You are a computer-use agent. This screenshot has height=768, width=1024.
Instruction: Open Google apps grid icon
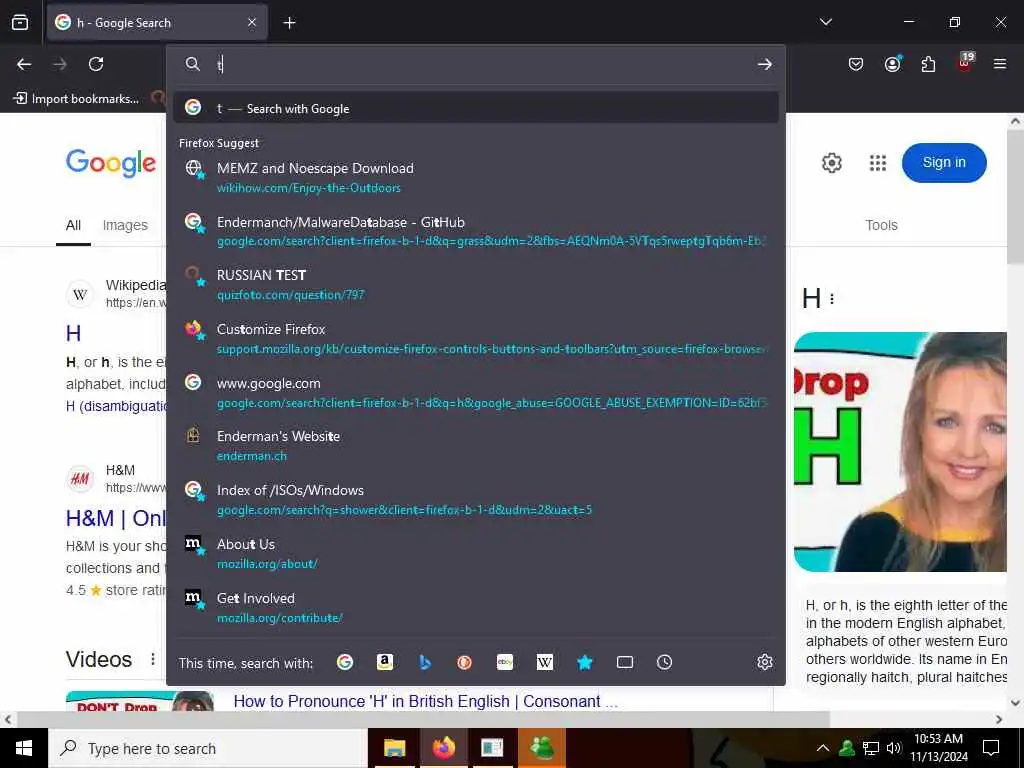[878, 163]
